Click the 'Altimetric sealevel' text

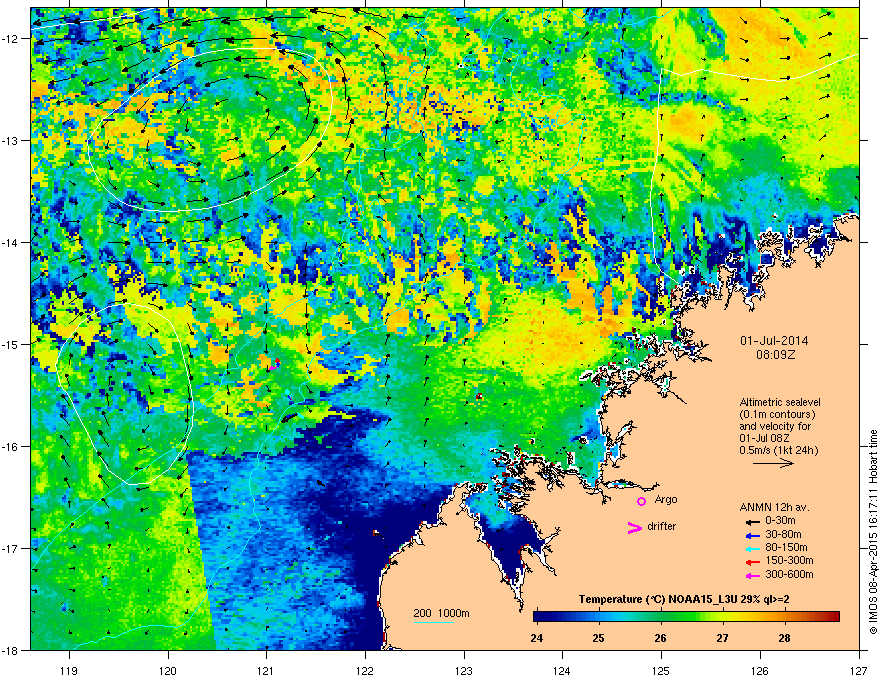tap(780, 402)
